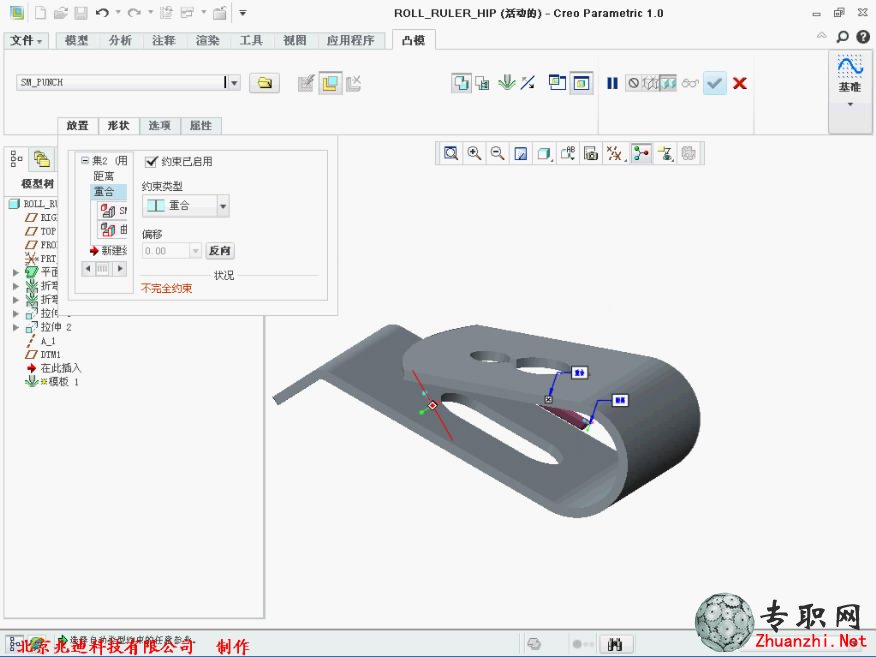The image size is (876, 657).
Task: Open the 选项 panel tab
Action: (160, 126)
